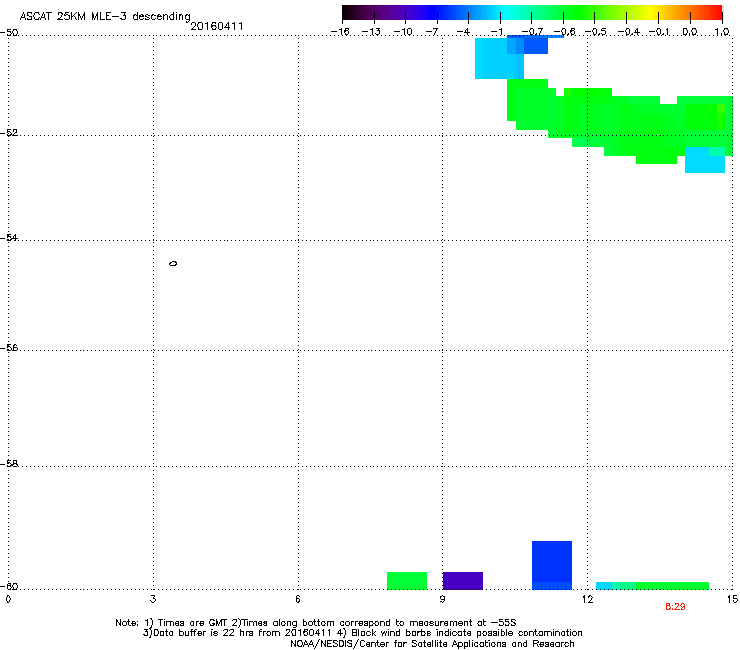Click the longitude axis label "9"

tap(442, 599)
